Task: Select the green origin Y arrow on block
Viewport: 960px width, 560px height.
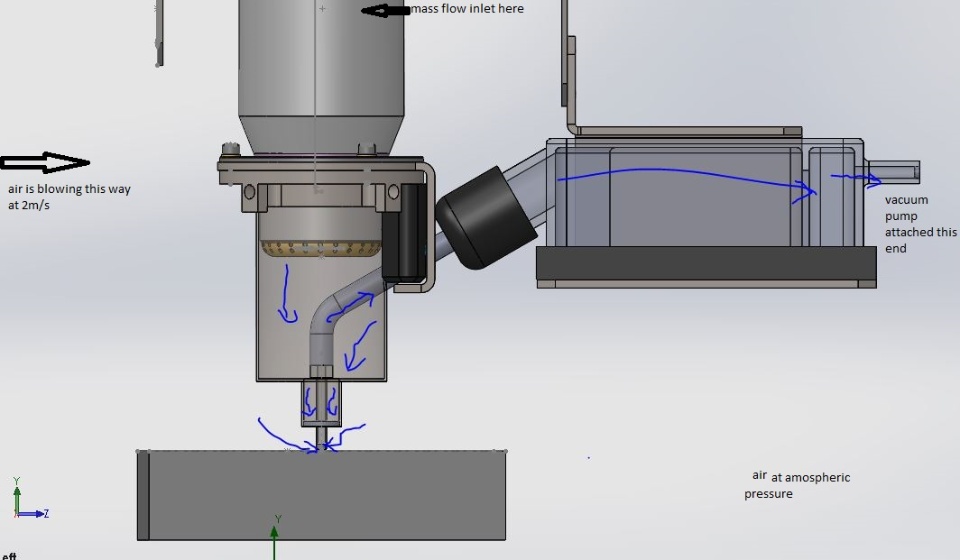Action: [x=274, y=542]
